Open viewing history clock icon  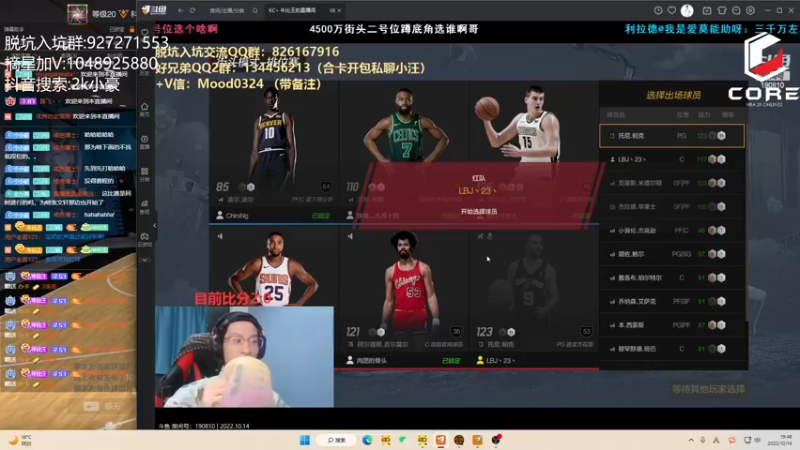tap(658, 10)
